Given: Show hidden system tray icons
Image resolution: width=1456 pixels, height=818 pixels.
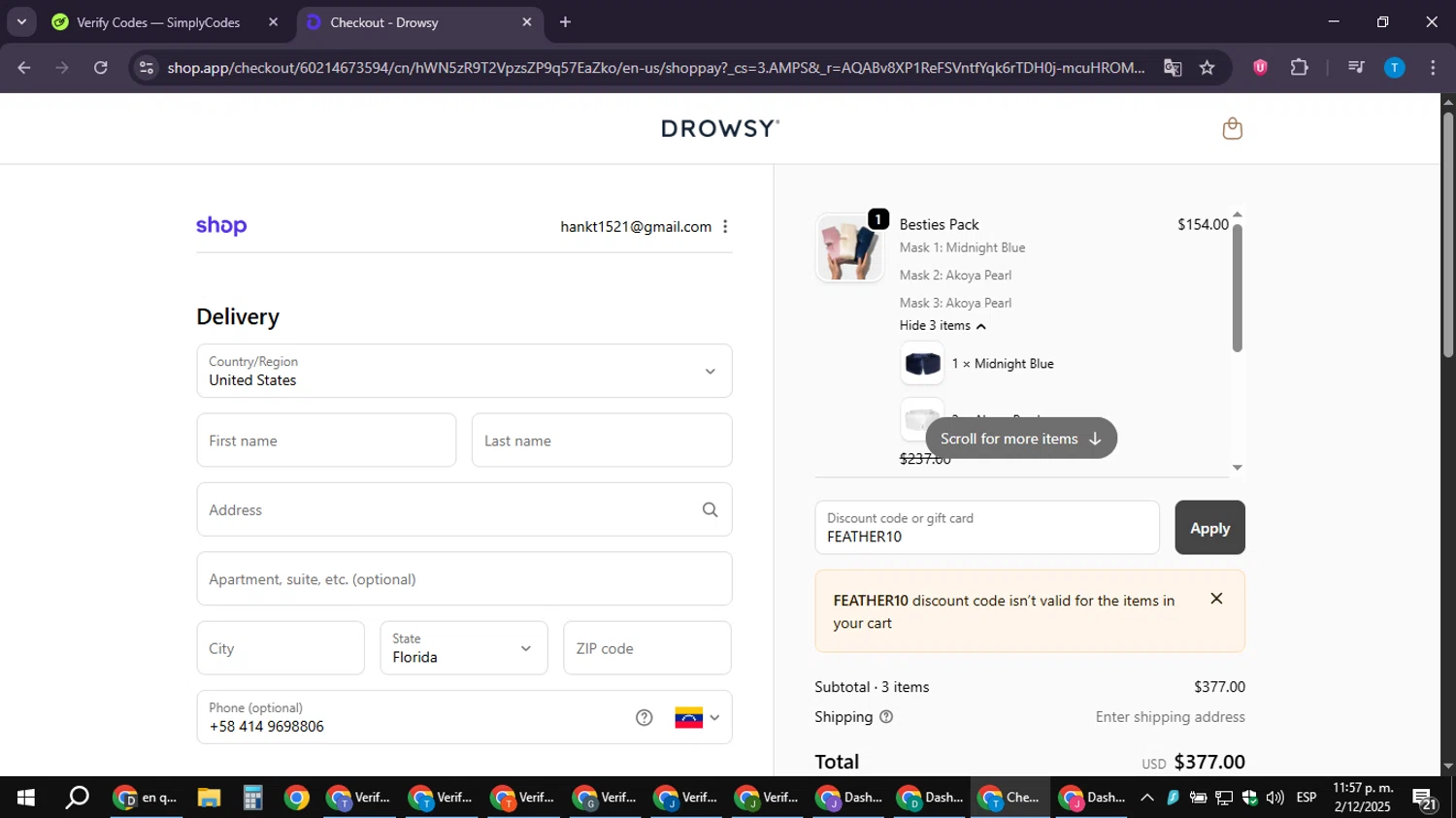Looking at the screenshot, I should [x=1146, y=798].
